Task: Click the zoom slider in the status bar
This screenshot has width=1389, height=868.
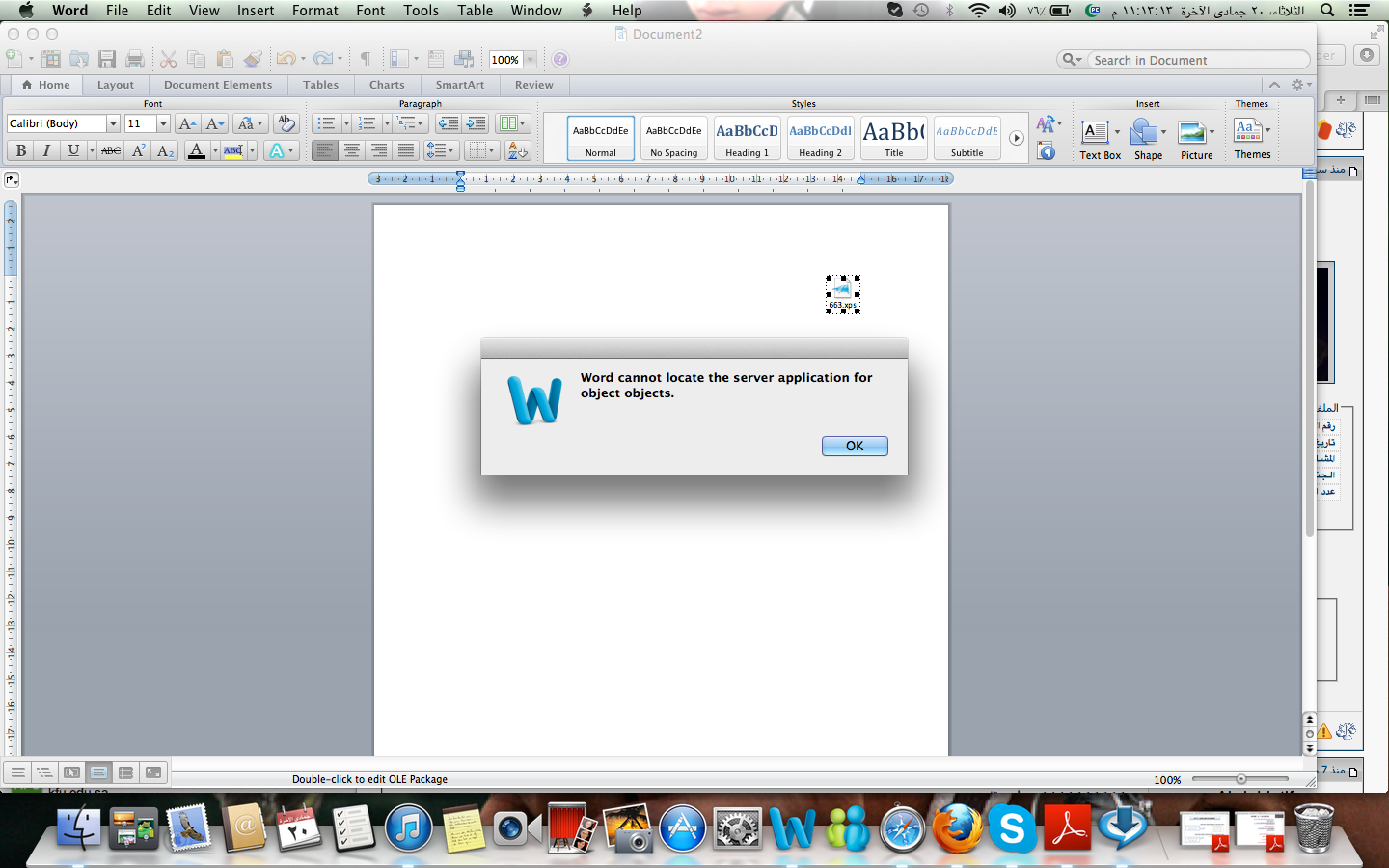Action: (x=1240, y=779)
